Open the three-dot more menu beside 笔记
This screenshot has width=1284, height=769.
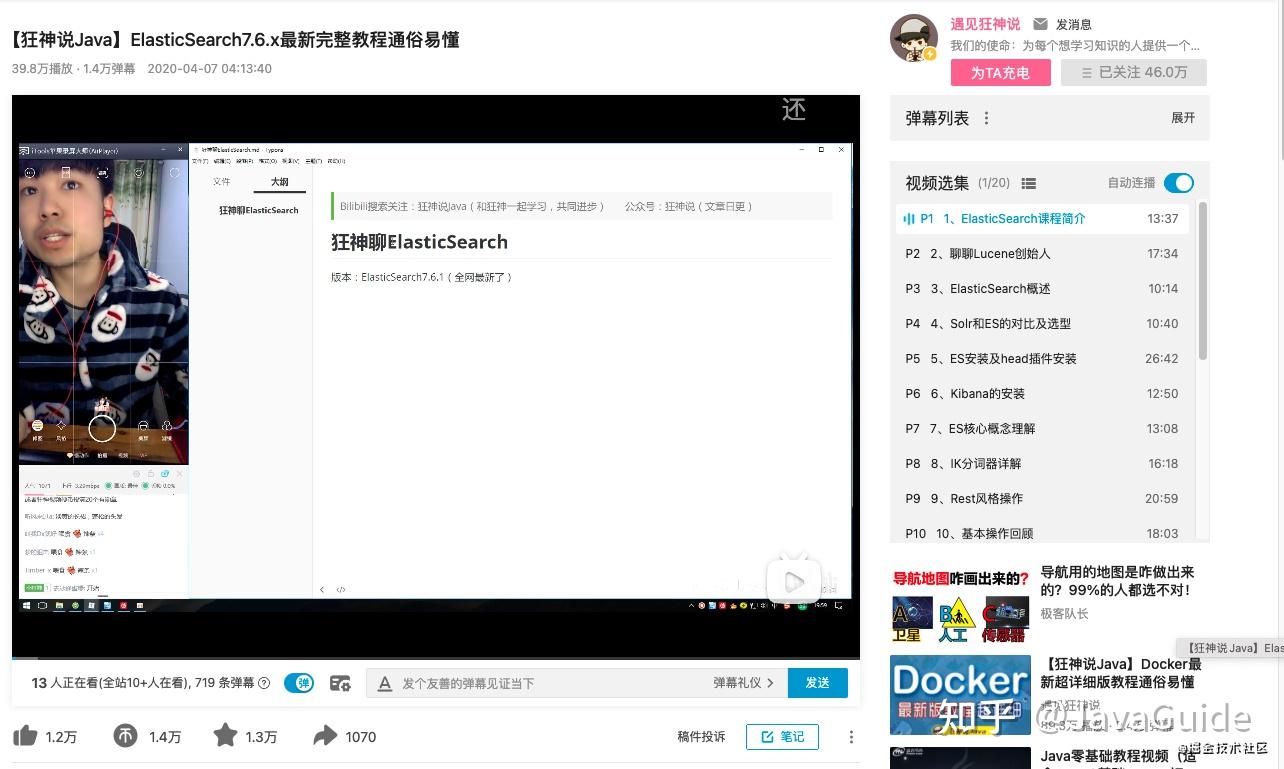pyautogui.click(x=851, y=737)
